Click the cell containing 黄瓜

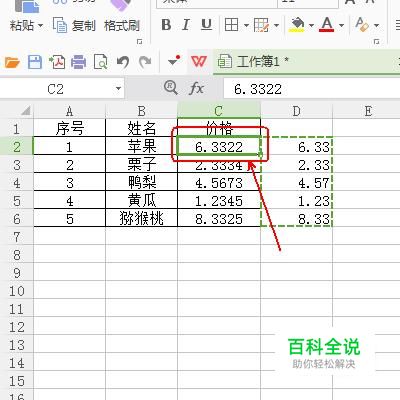[141, 200]
